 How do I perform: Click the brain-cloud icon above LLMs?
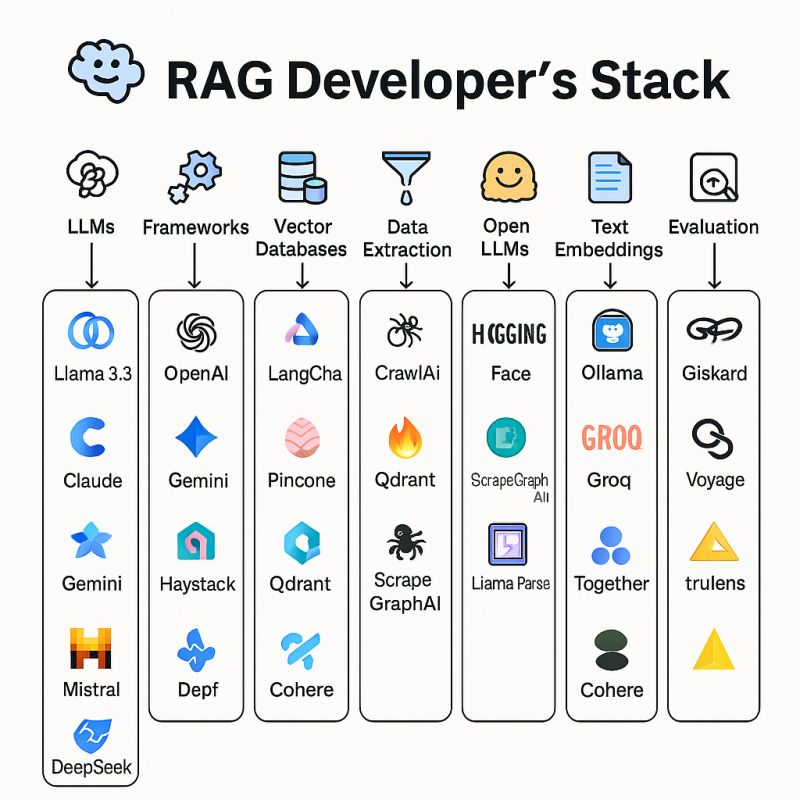click(92, 173)
